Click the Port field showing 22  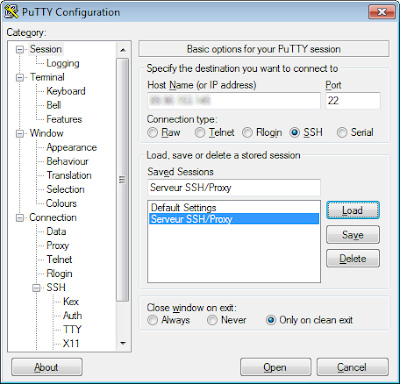(353, 101)
